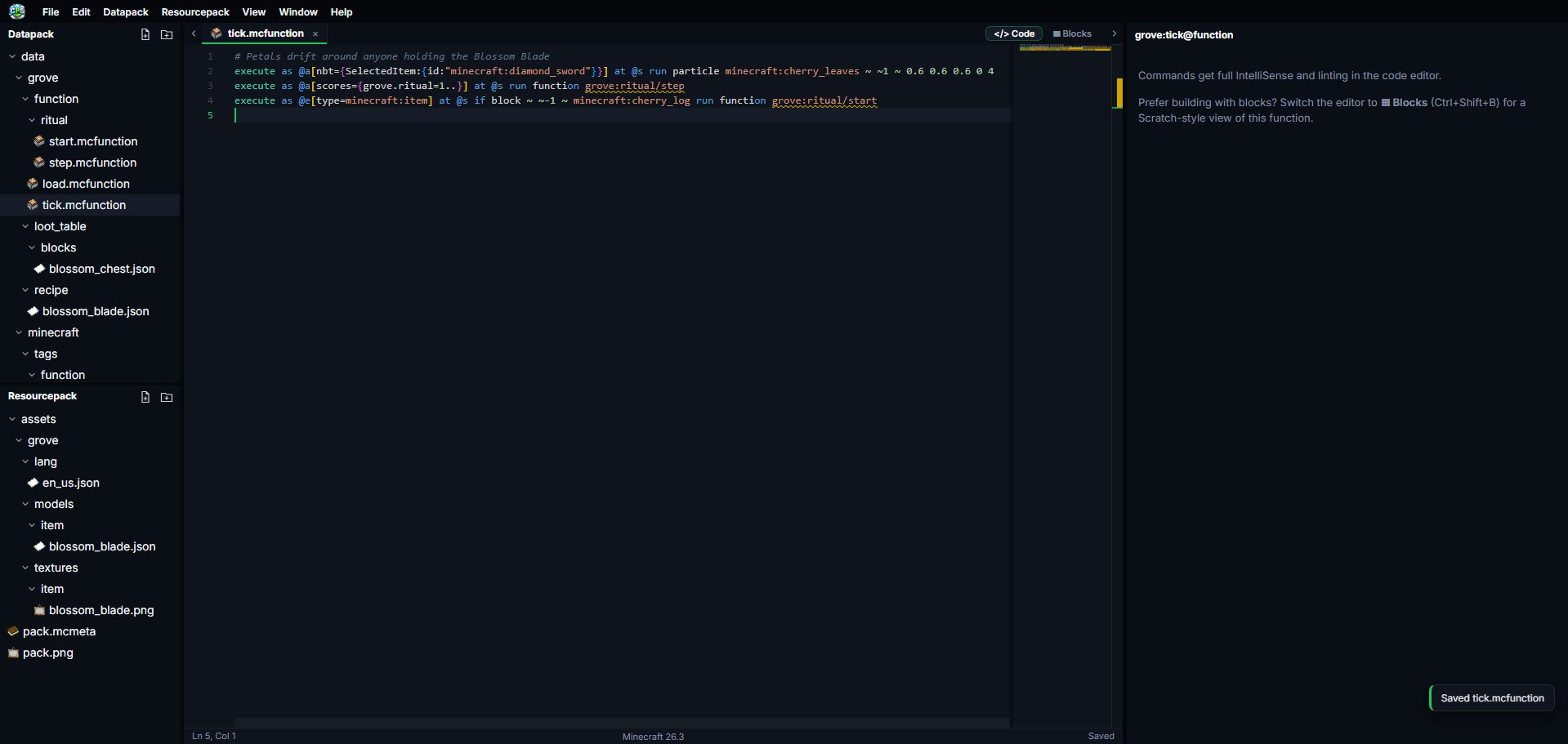Click the app logo icon
The width and height of the screenshot is (1568, 744).
coord(17,11)
